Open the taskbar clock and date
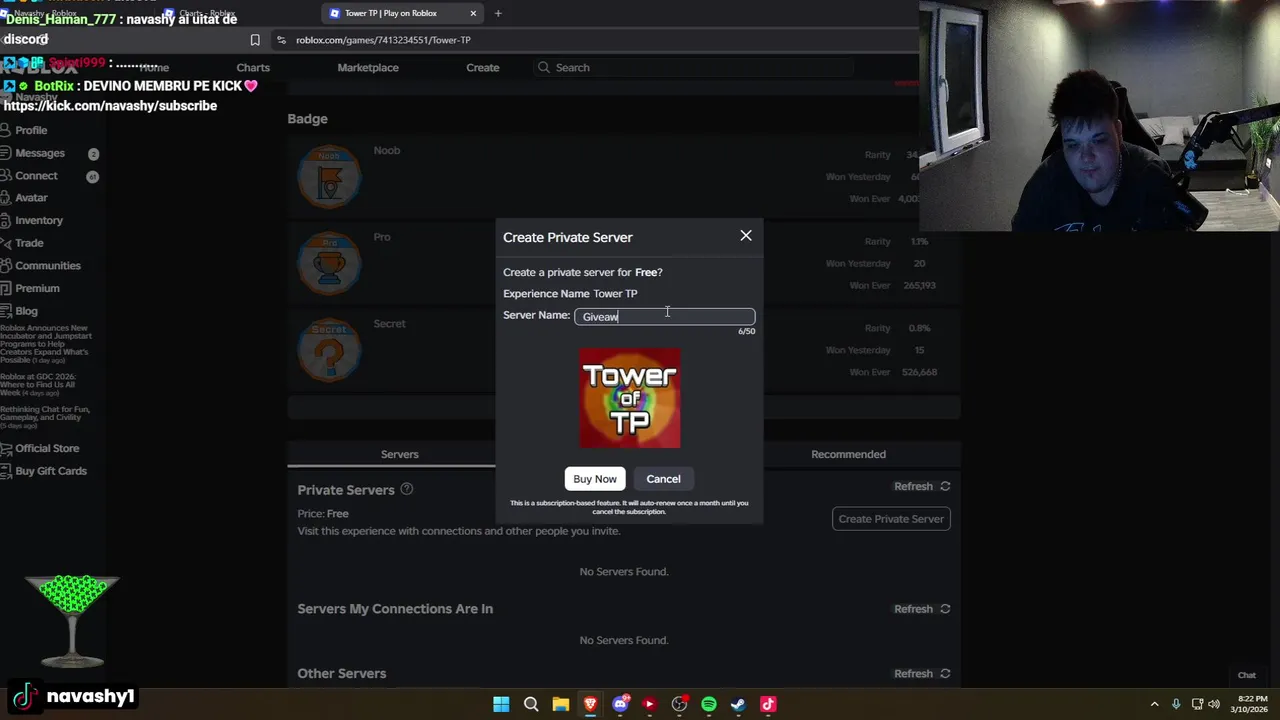The height and width of the screenshot is (720, 1280). point(1251,704)
